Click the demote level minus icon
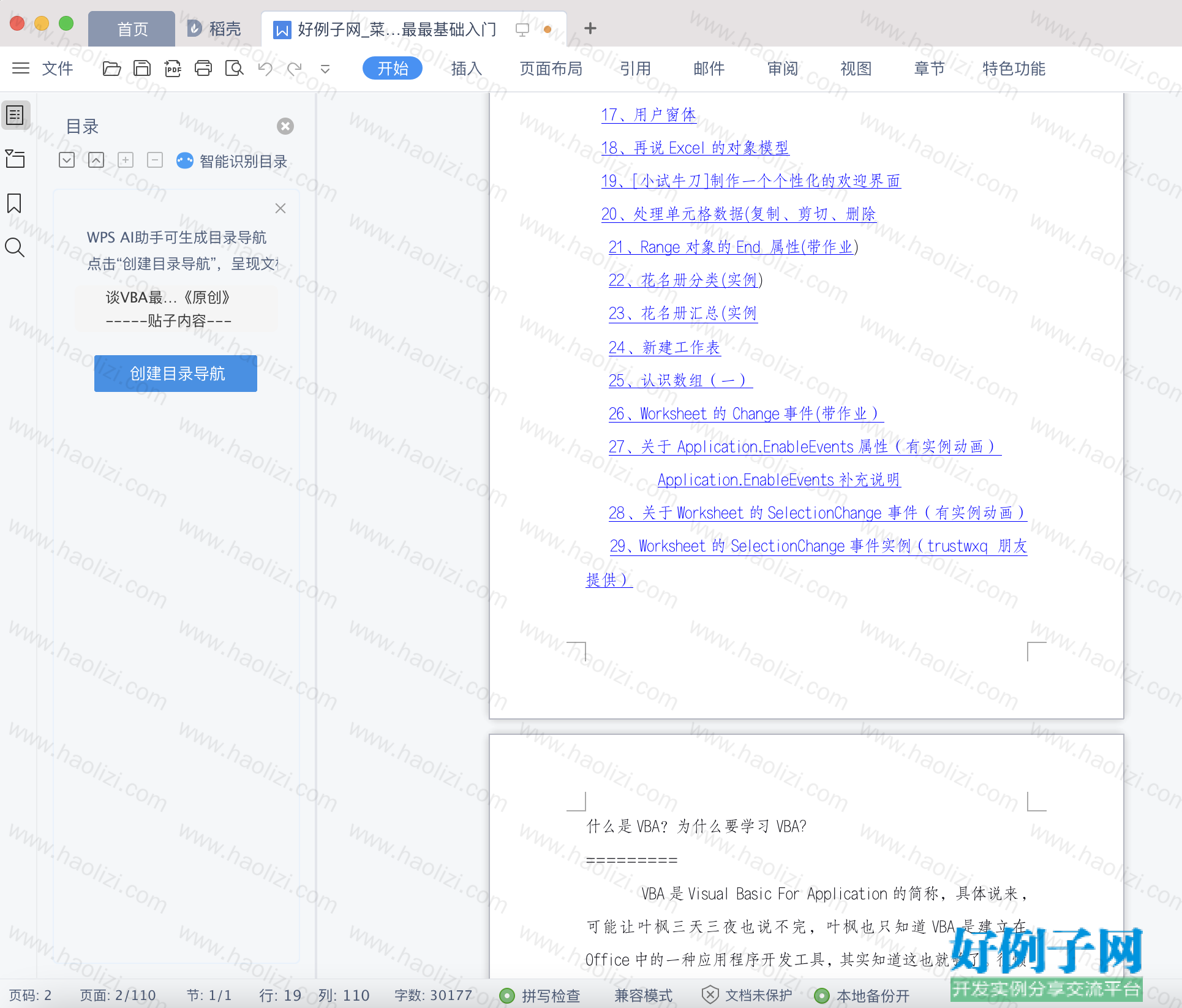 (x=155, y=160)
